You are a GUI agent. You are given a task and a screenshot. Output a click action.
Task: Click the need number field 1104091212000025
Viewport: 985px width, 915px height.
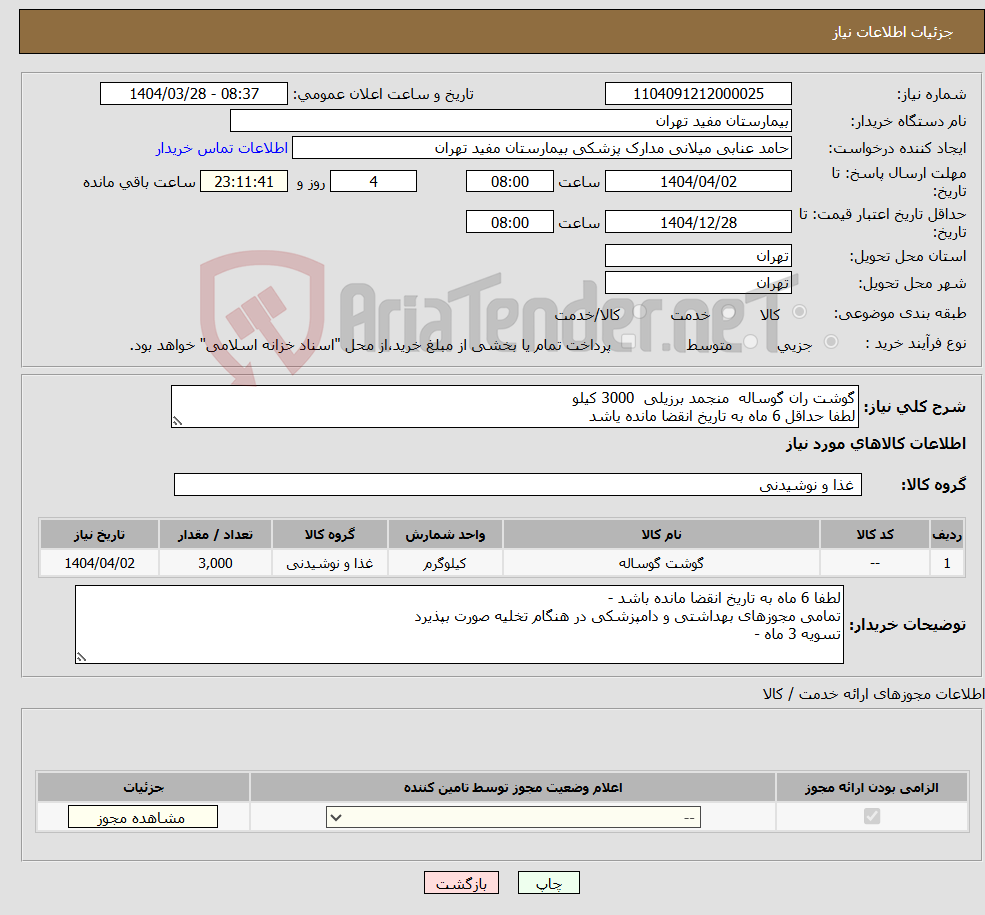[698, 94]
